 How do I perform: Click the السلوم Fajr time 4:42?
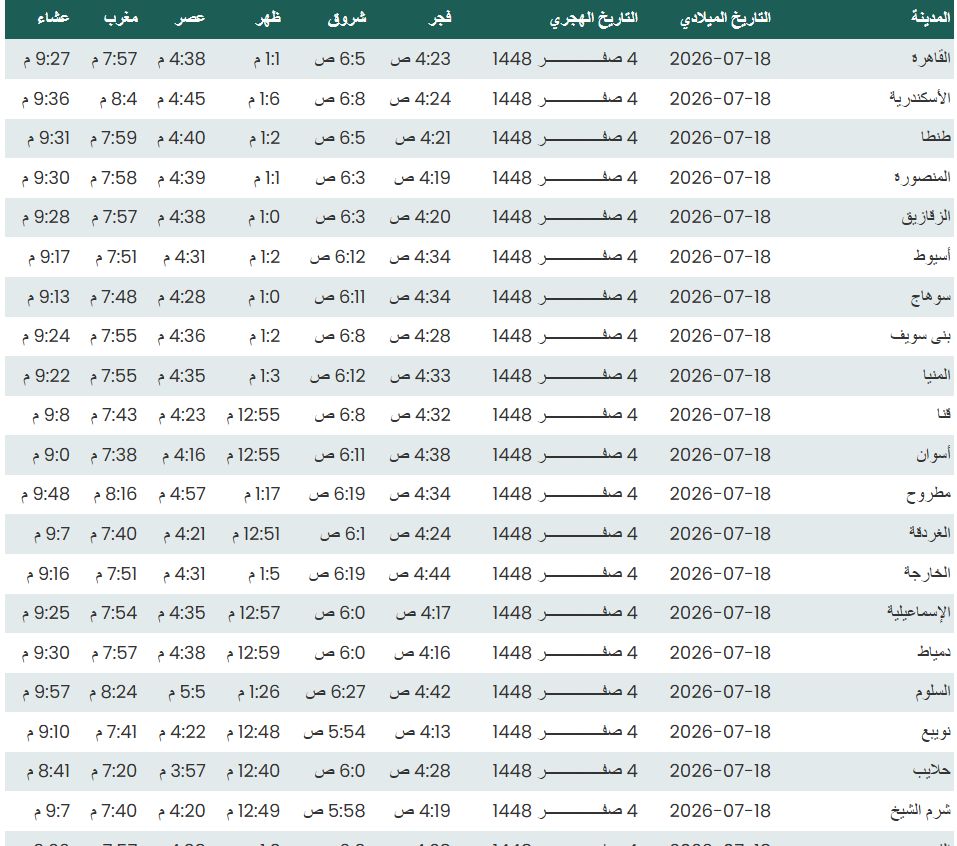pos(420,692)
